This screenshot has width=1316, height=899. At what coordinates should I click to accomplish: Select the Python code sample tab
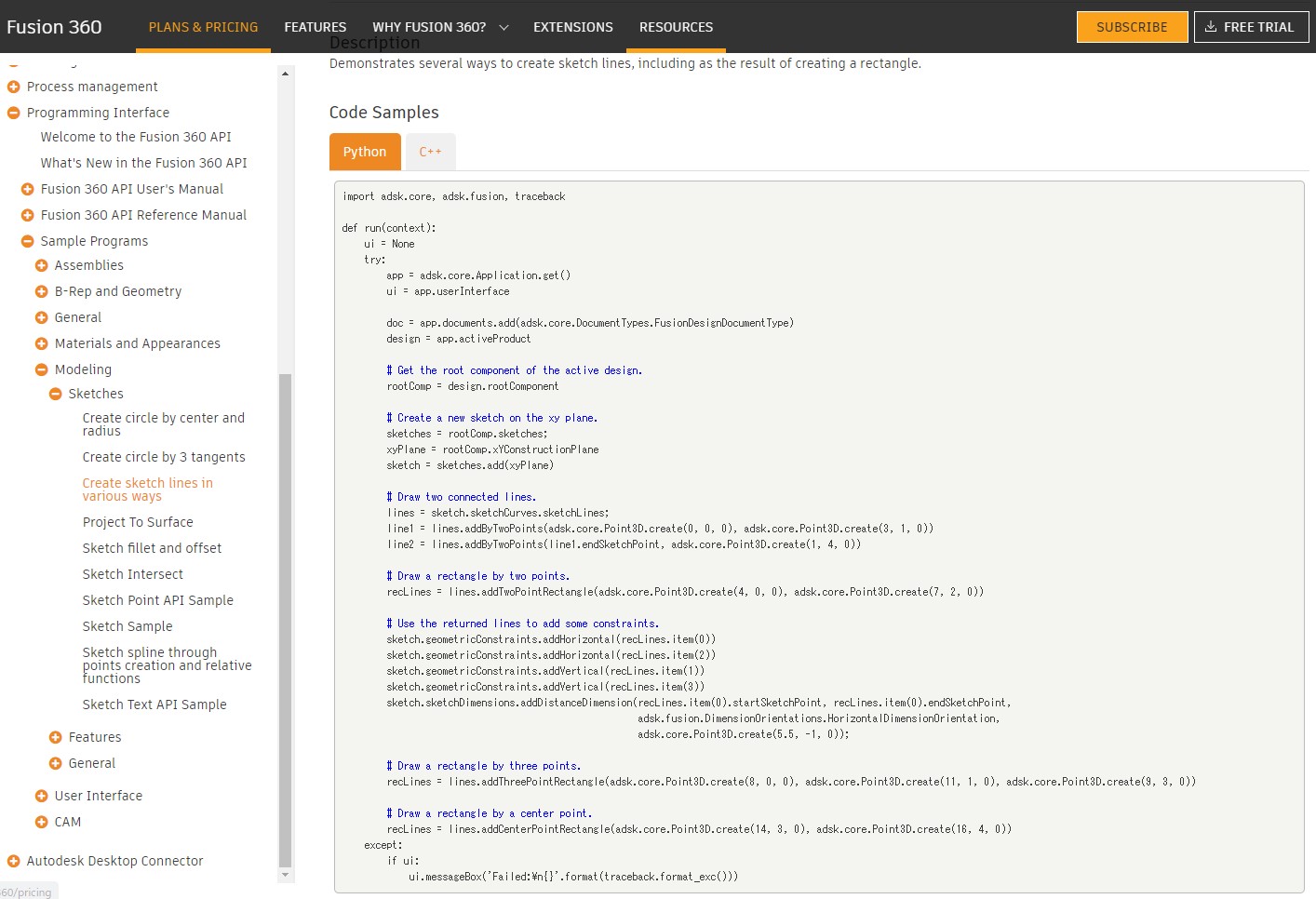click(x=365, y=152)
